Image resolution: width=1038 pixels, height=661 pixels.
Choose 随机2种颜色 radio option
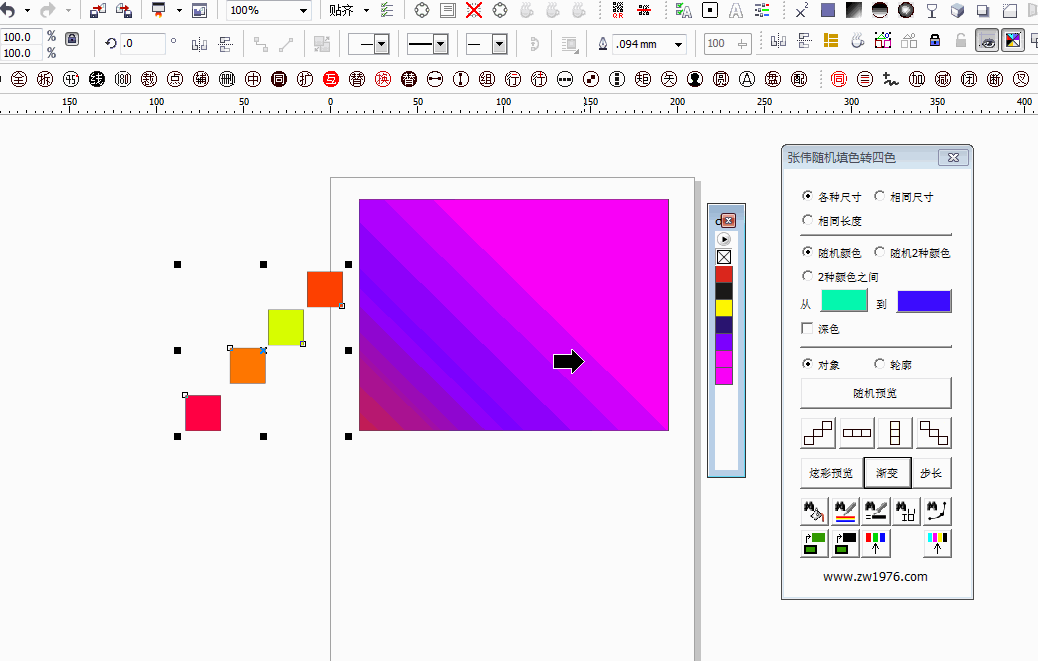pos(912,253)
